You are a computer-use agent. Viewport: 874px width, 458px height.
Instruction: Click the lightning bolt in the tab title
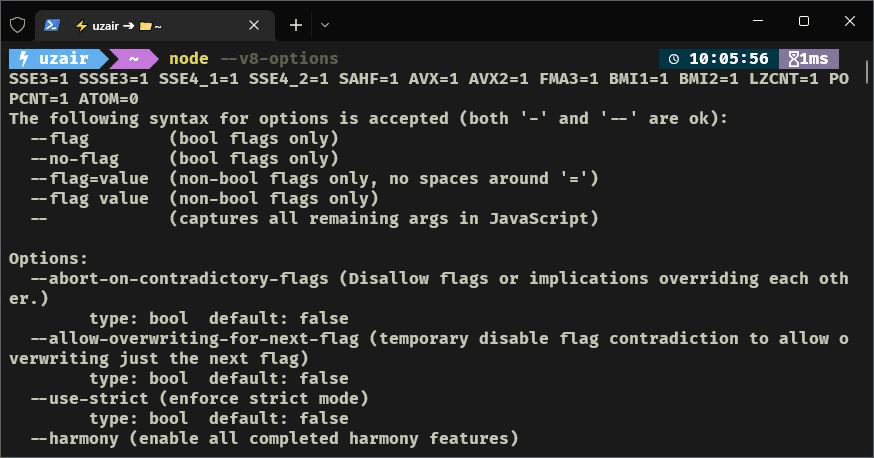[x=80, y=25]
